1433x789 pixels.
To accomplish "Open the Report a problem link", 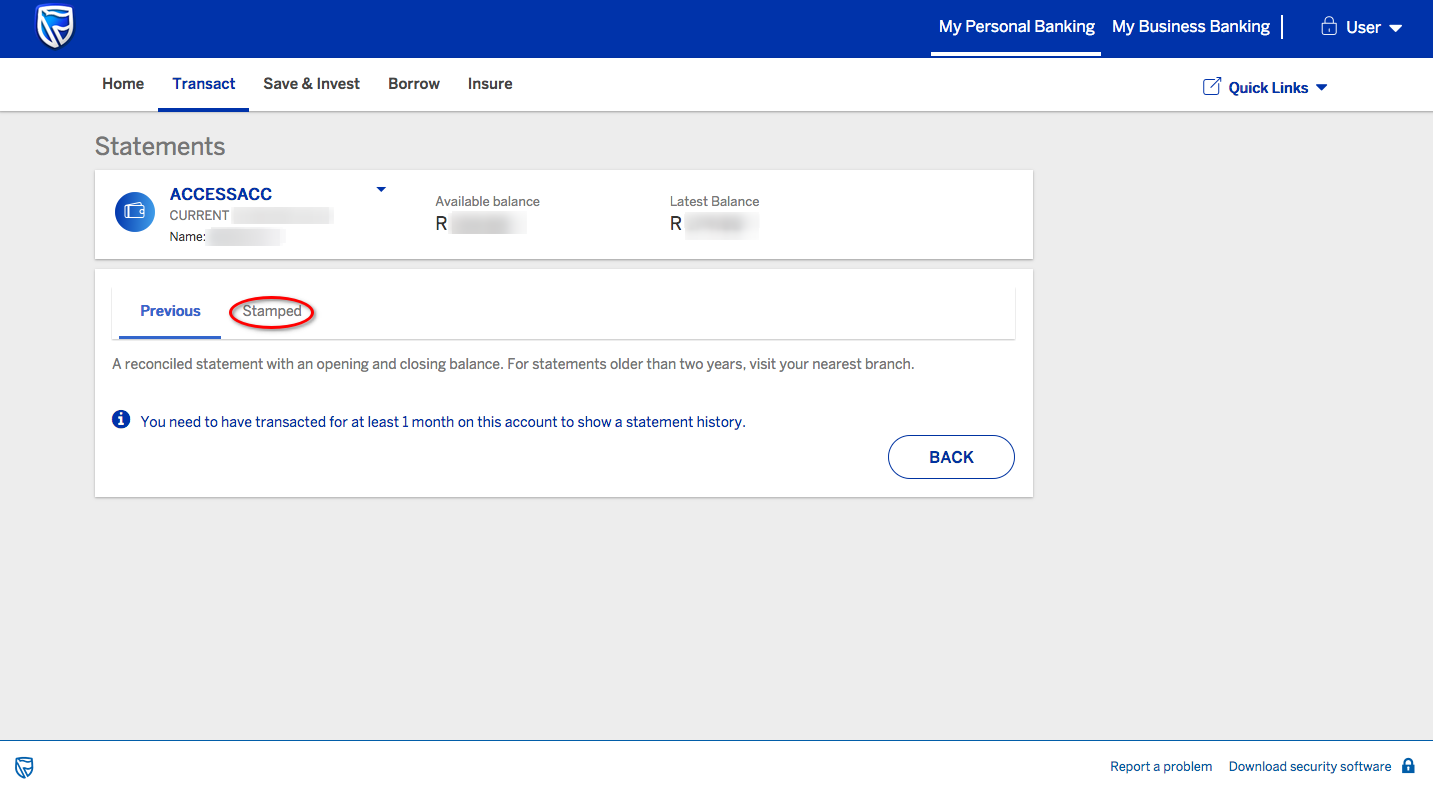I will point(1160,767).
